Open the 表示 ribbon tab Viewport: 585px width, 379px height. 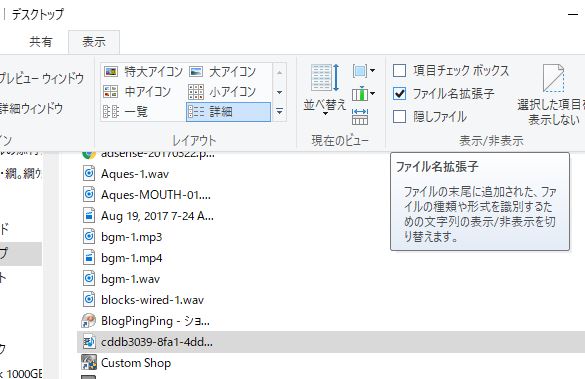(94, 42)
